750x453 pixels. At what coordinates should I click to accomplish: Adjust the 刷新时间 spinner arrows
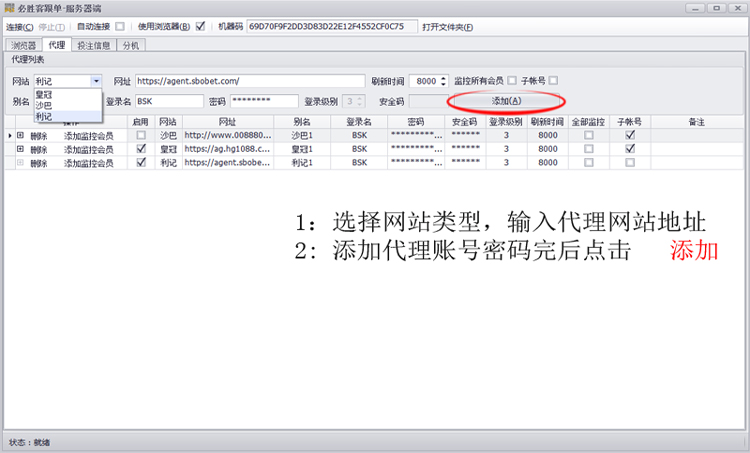coord(443,81)
